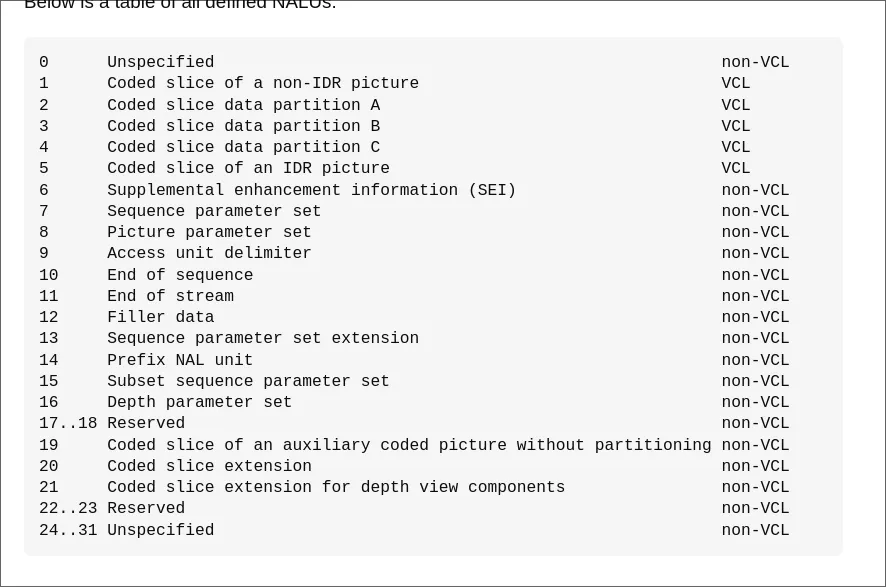Select the 'Filler data' text

pos(160,317)
